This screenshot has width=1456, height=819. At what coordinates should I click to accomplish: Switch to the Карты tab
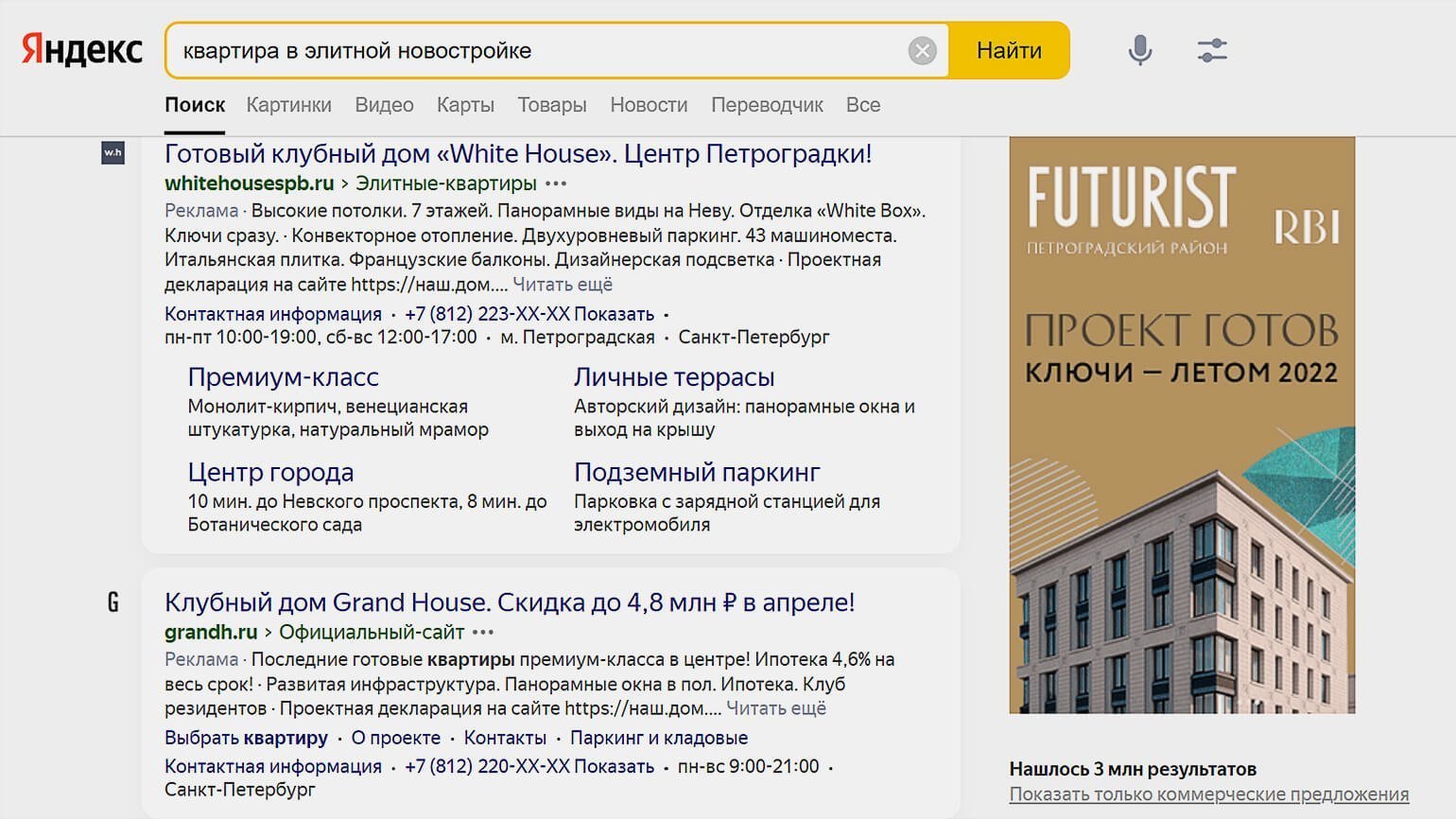click(465, 105)
